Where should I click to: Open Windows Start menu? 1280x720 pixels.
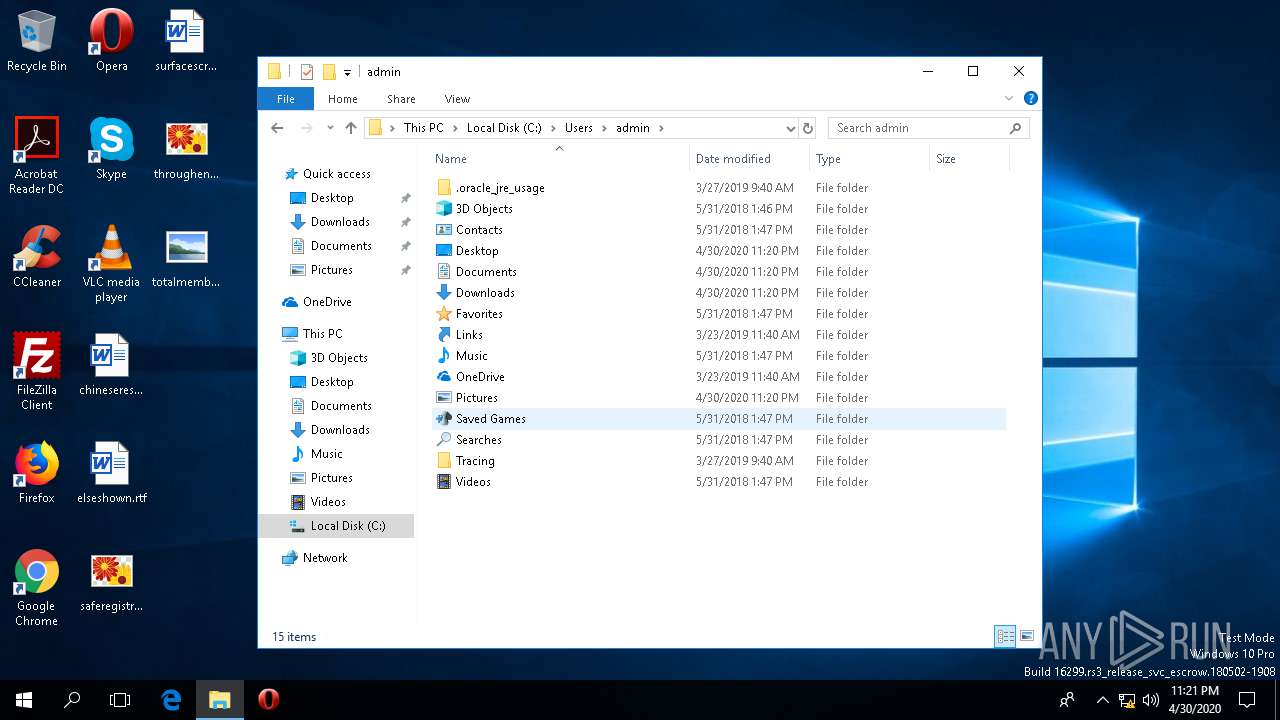click(x=24, y=700)
